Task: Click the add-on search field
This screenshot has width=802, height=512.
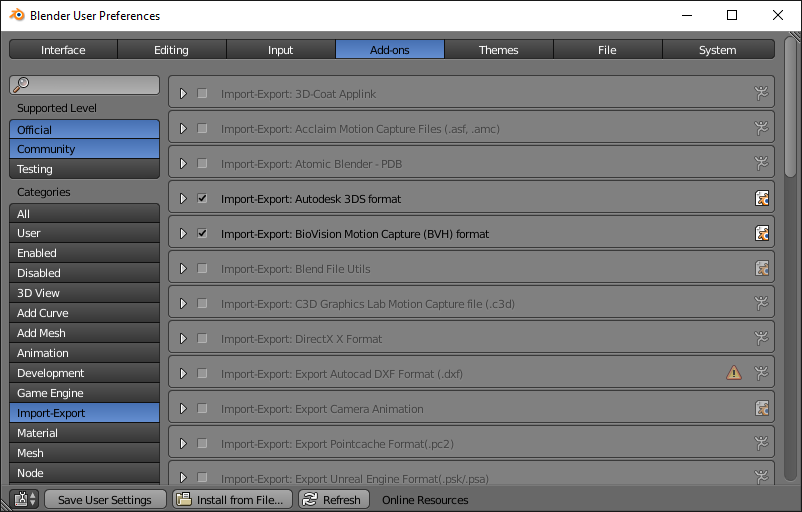Action: tap(84, 85)
